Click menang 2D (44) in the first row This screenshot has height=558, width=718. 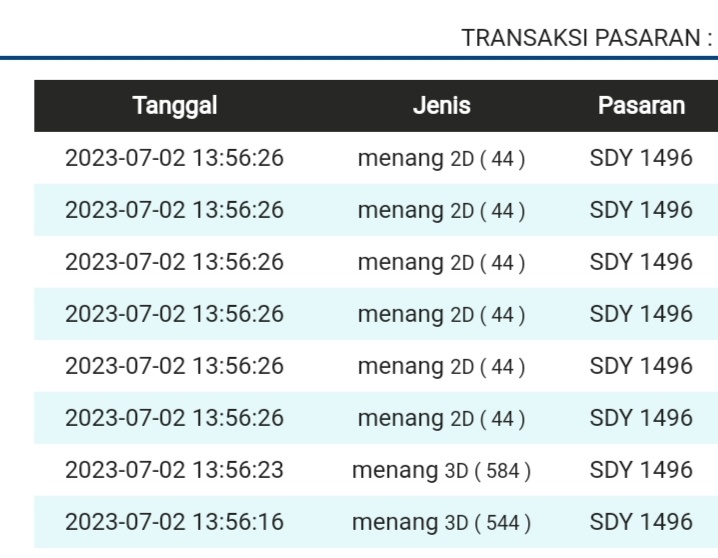click(x=441, y=158)
